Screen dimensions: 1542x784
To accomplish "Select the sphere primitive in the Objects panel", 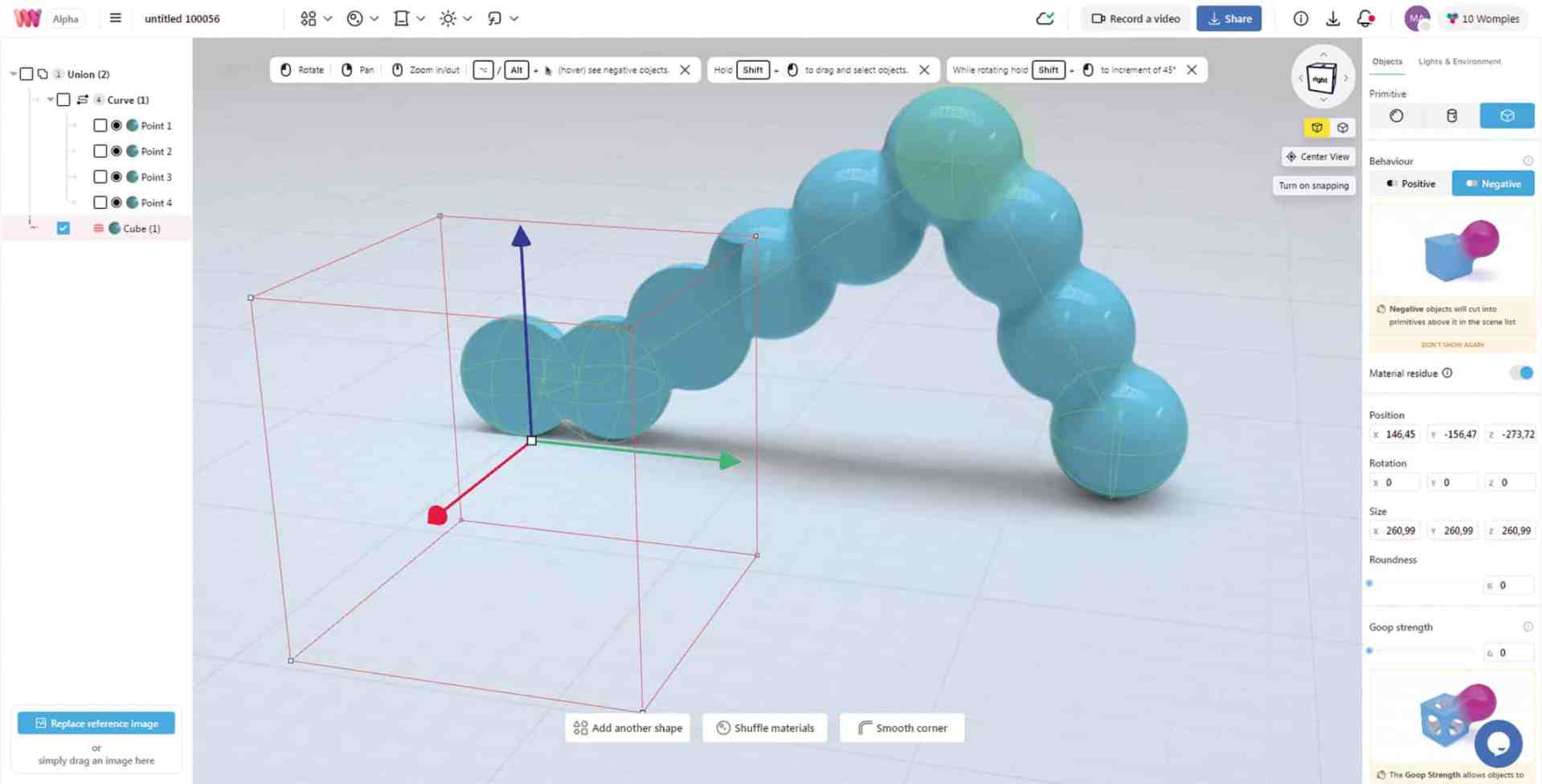I will [1395, 115].
